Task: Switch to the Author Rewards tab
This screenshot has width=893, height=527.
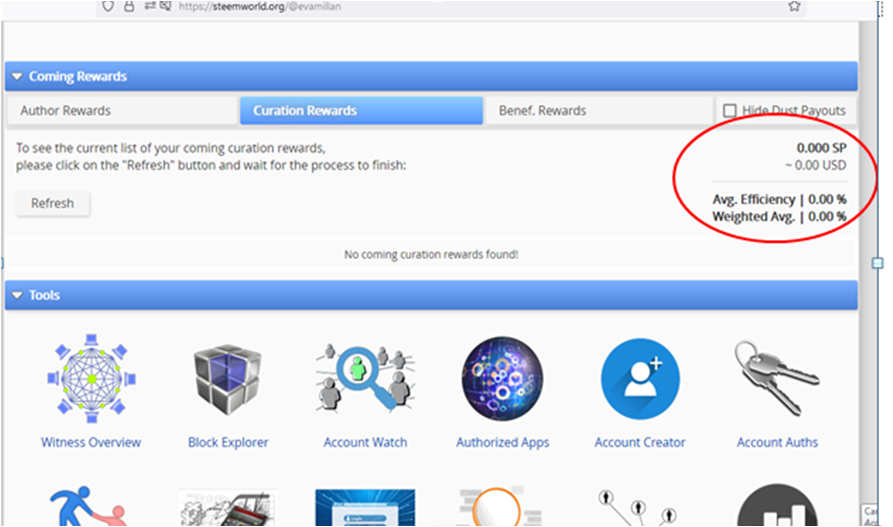Action: coord(122,111)
